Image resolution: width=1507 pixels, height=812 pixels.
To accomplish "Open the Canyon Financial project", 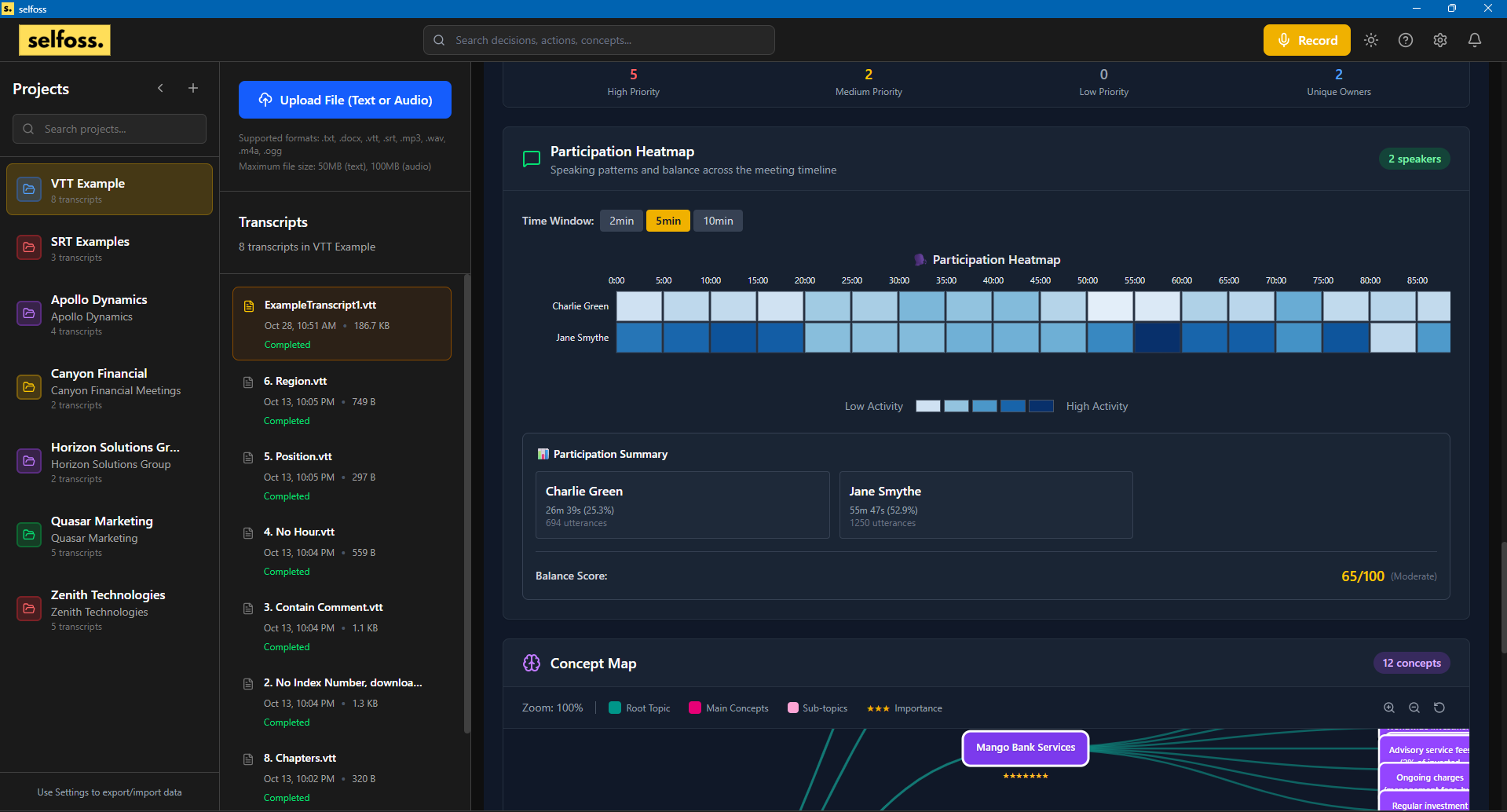I will point(109,388).
